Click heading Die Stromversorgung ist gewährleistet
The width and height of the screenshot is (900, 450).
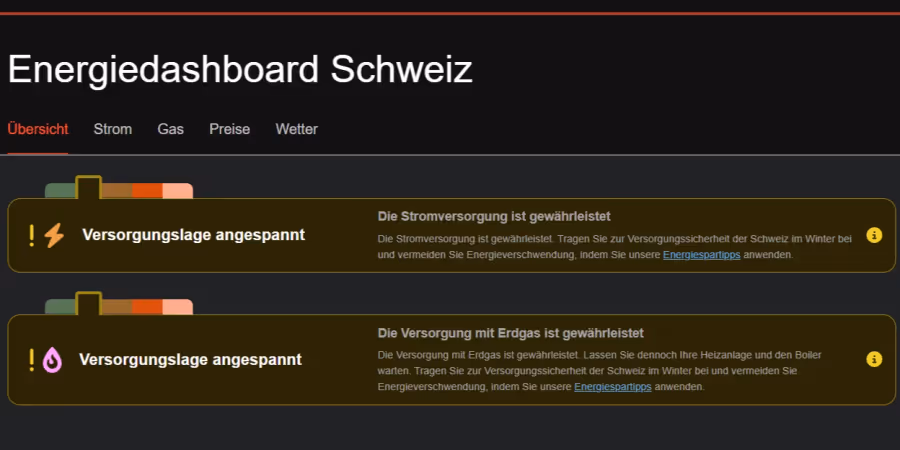(x=494, y=216)
